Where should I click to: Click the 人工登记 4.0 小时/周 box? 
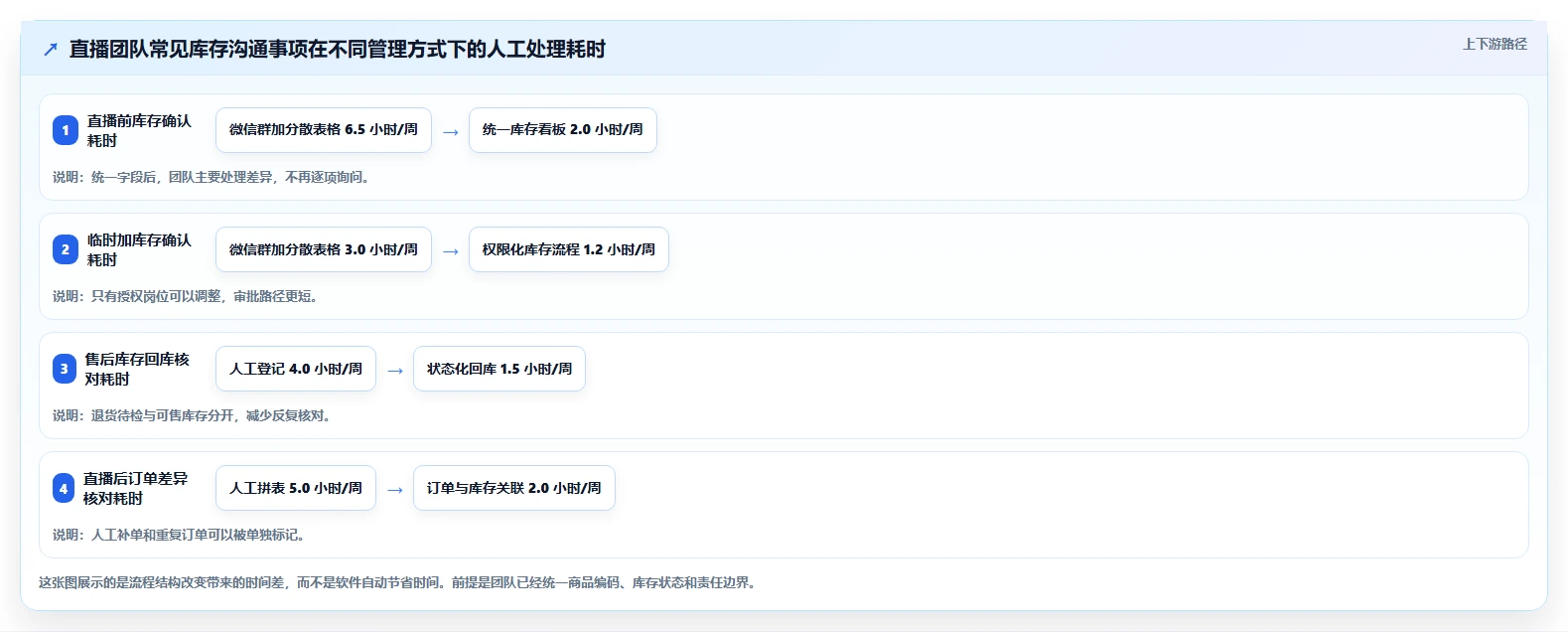296,369
